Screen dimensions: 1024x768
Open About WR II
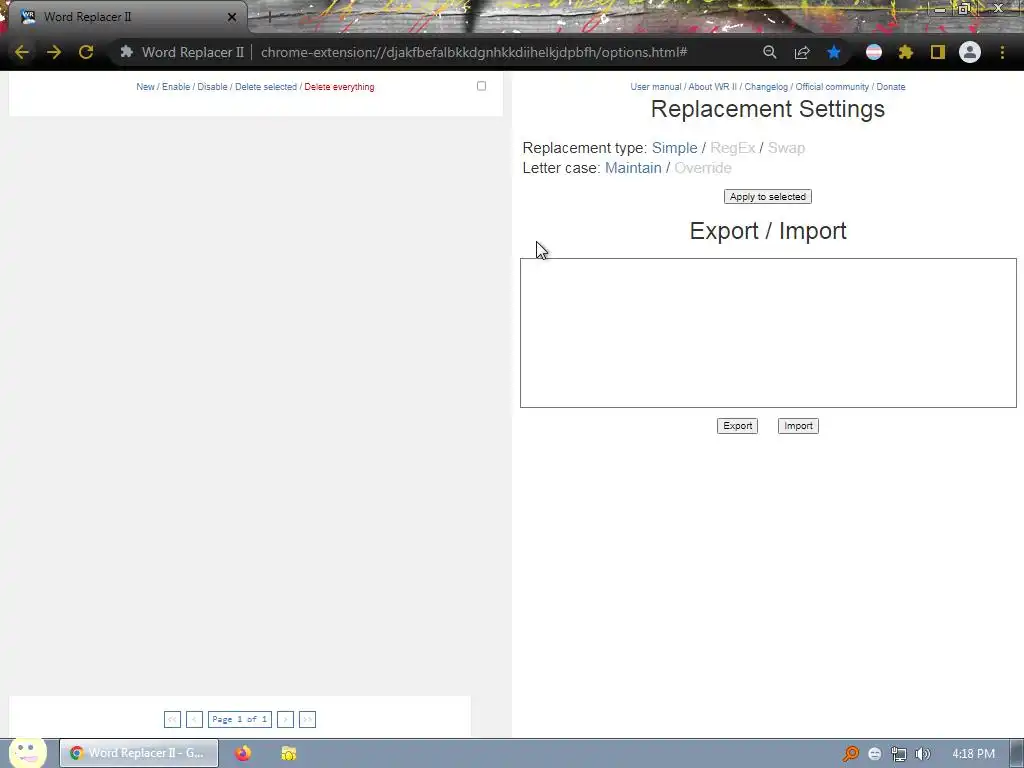[x=712, y=87]
